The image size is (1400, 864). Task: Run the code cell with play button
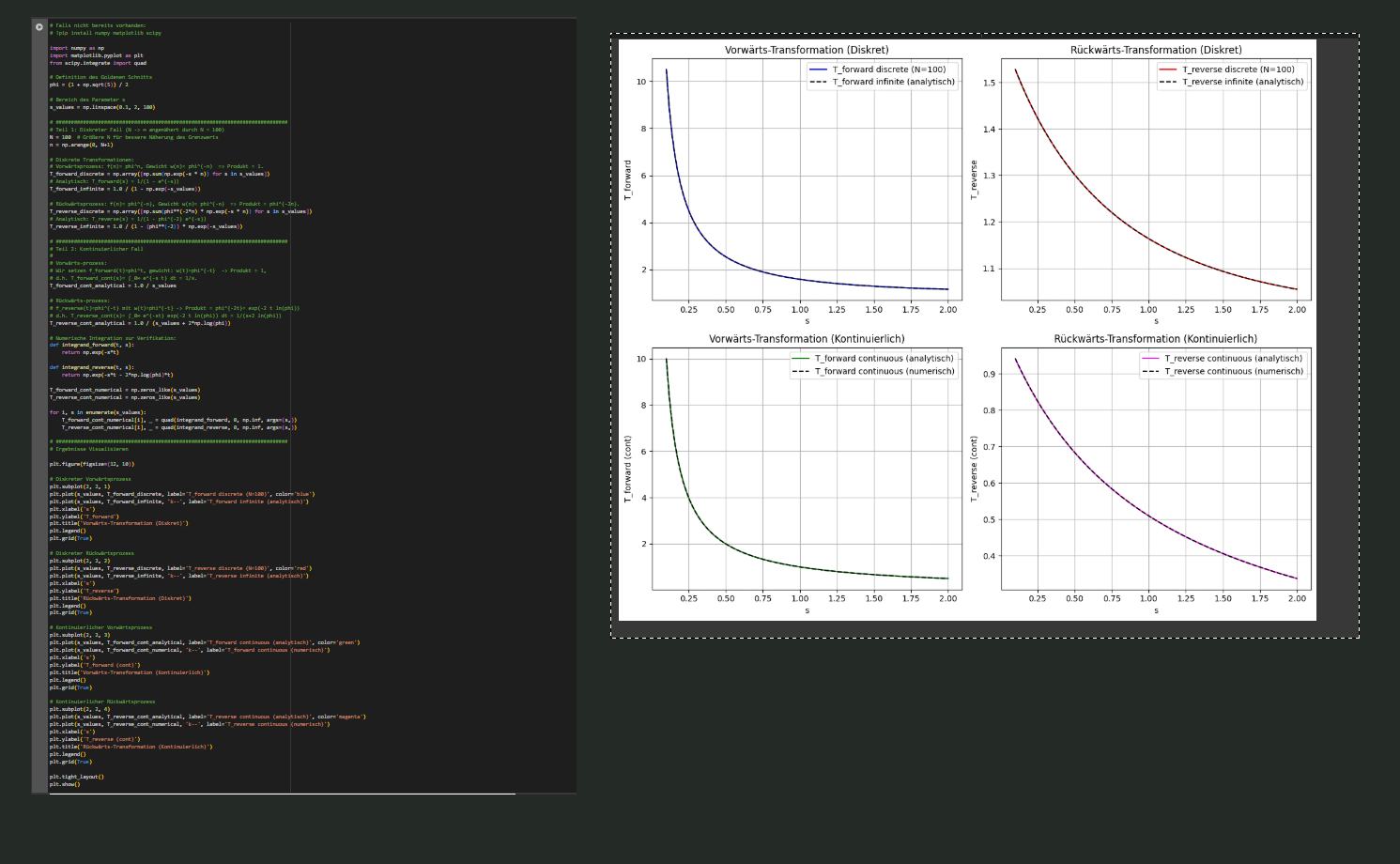tap(39, 27)
